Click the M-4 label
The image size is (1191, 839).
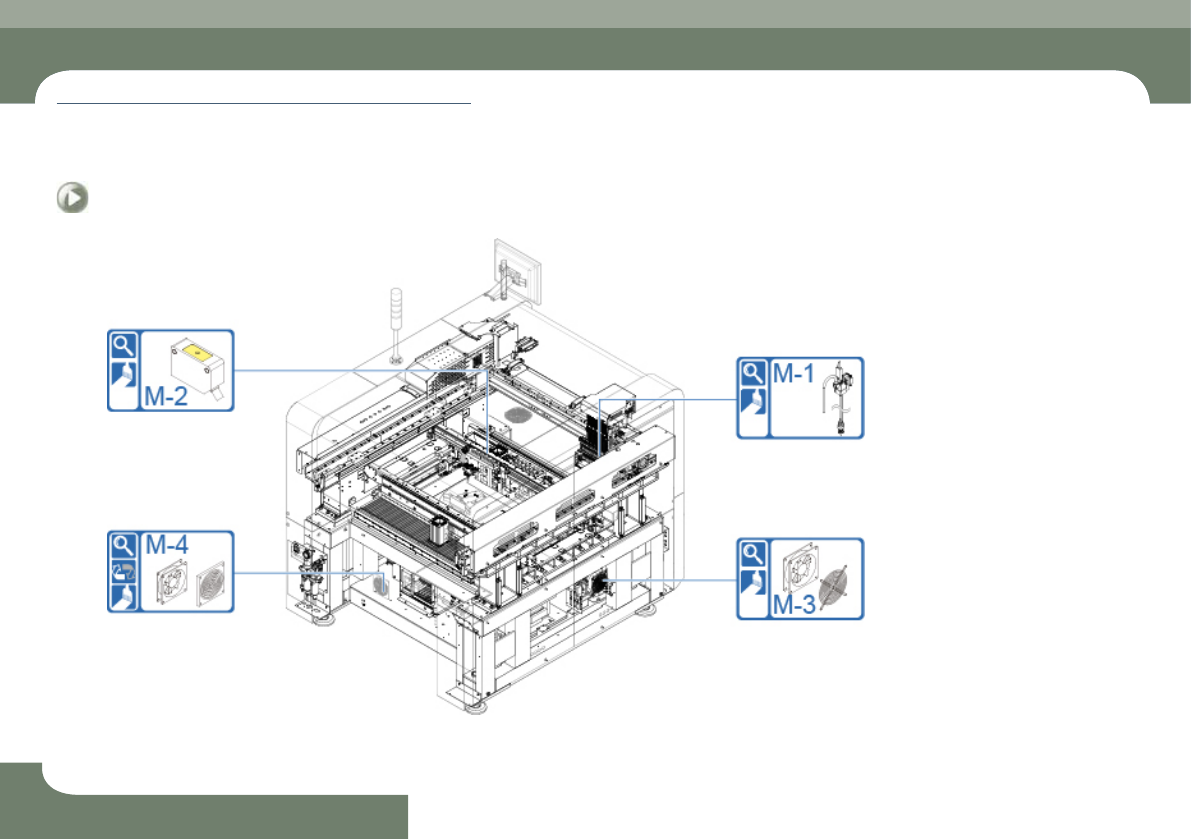click(166, 544)
